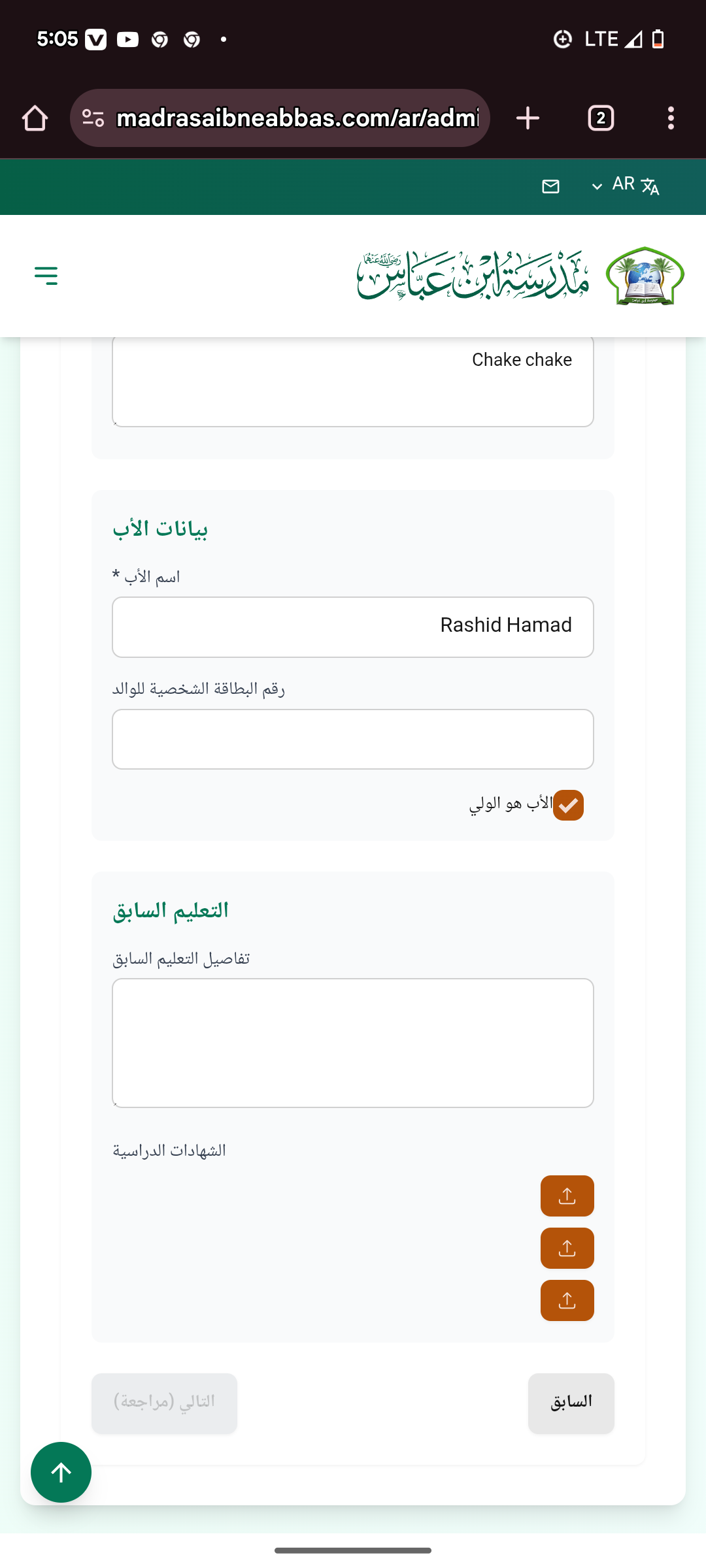This screenshot has width=706, height=1568.
Task: Open a new browser tab
Action: (528, 118)
